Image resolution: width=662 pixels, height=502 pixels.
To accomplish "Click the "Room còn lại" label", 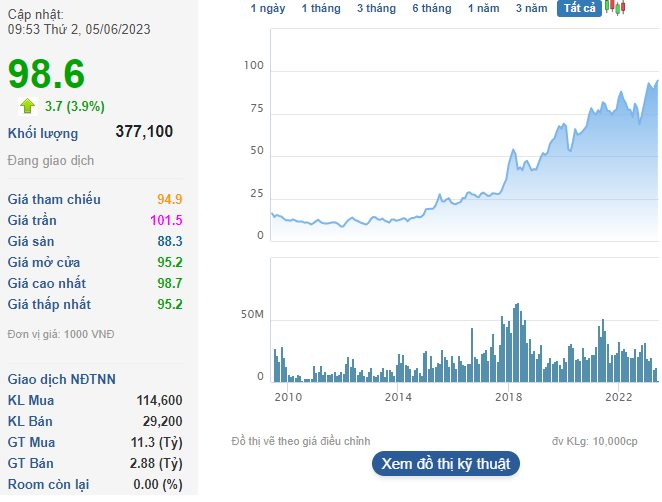I will 49,485.
